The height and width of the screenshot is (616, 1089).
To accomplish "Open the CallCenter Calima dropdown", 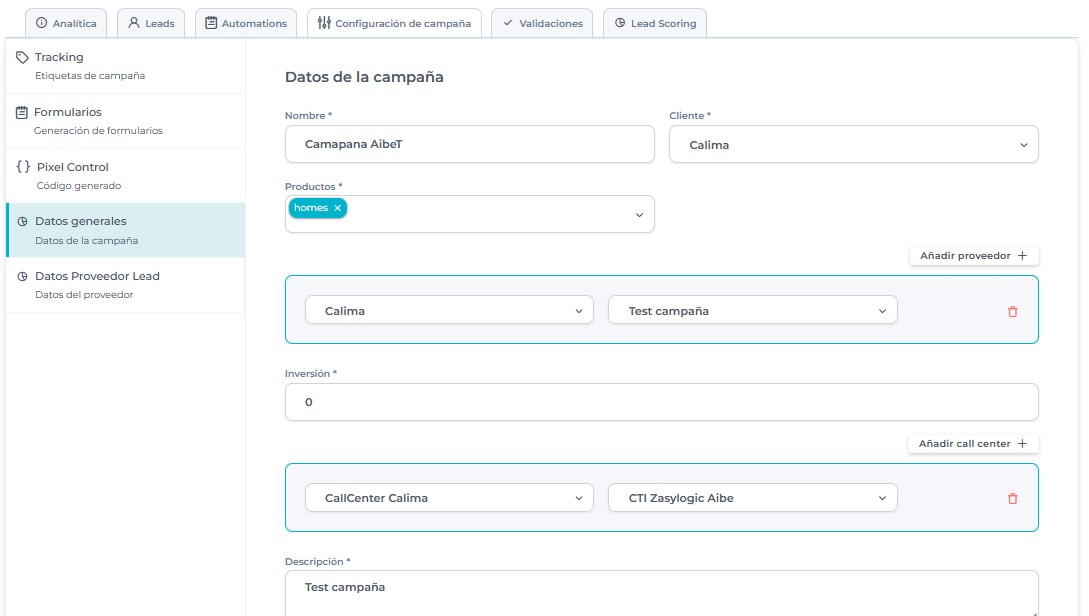I will [449, 498].
